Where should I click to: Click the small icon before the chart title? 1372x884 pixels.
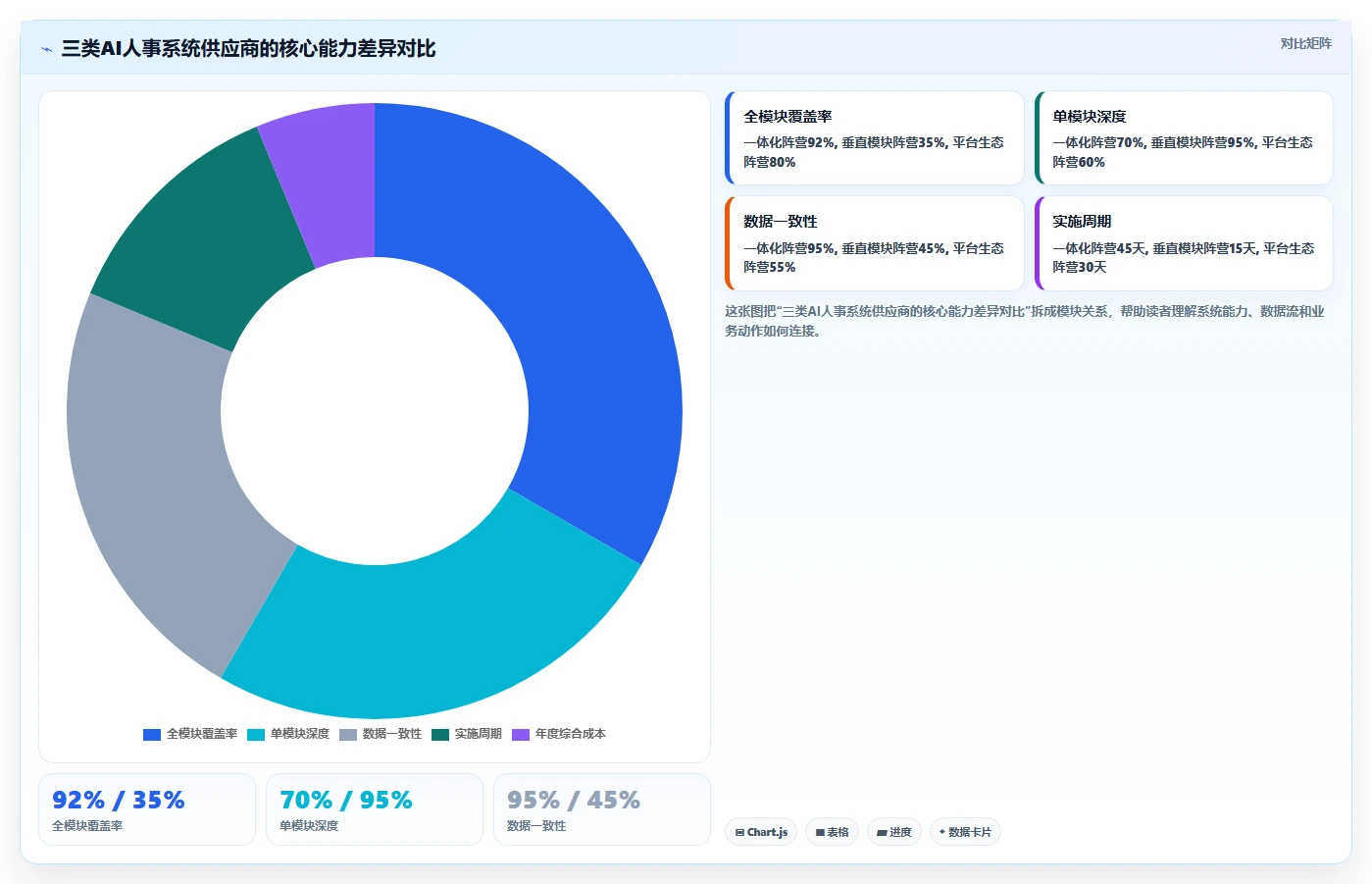point(46,49)
